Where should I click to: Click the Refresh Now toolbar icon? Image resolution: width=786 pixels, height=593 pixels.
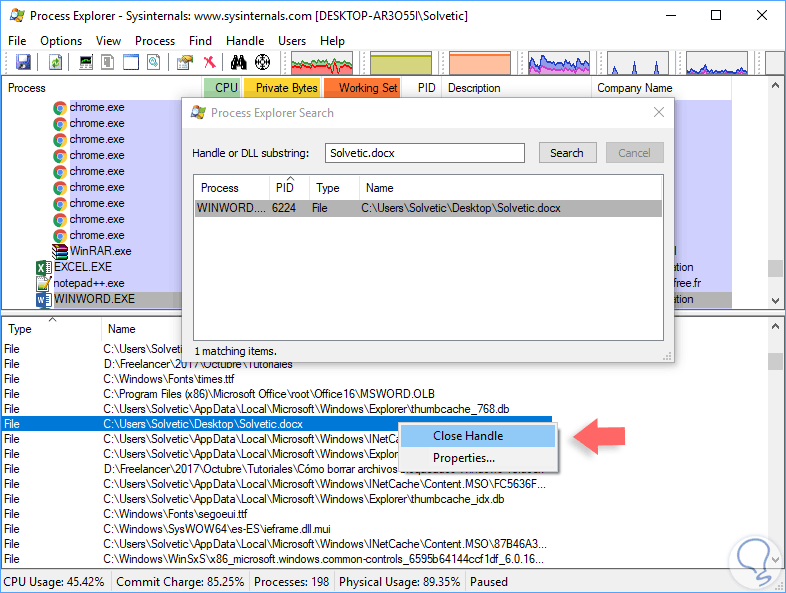tap(55, 63)
